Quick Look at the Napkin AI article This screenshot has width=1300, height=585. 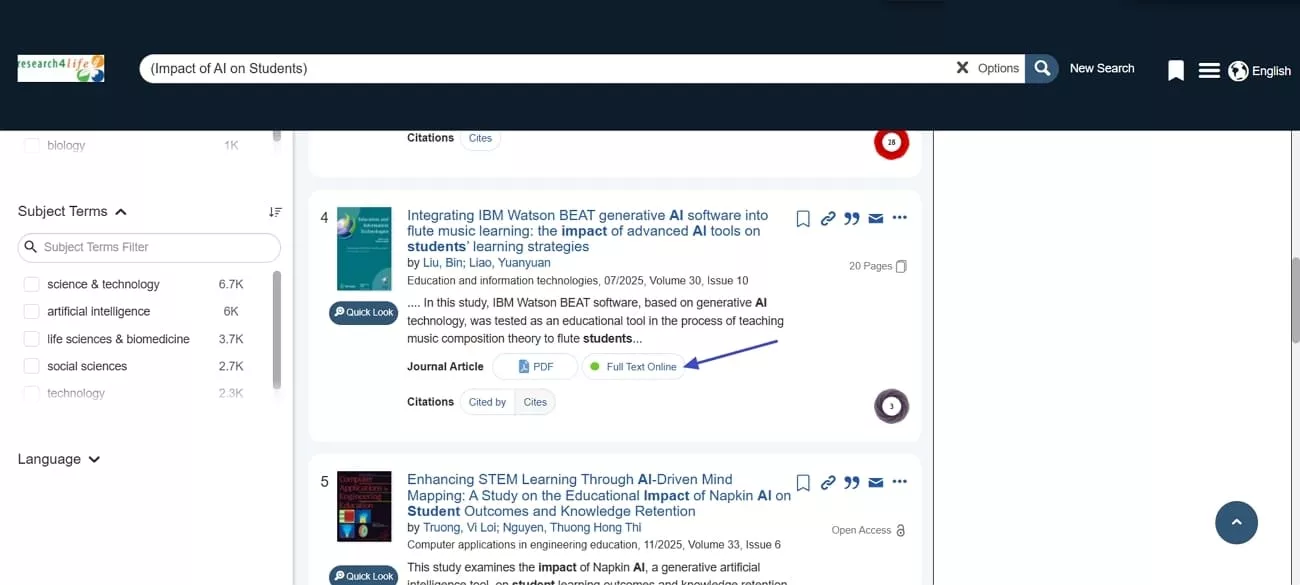[x=364, y=576]
